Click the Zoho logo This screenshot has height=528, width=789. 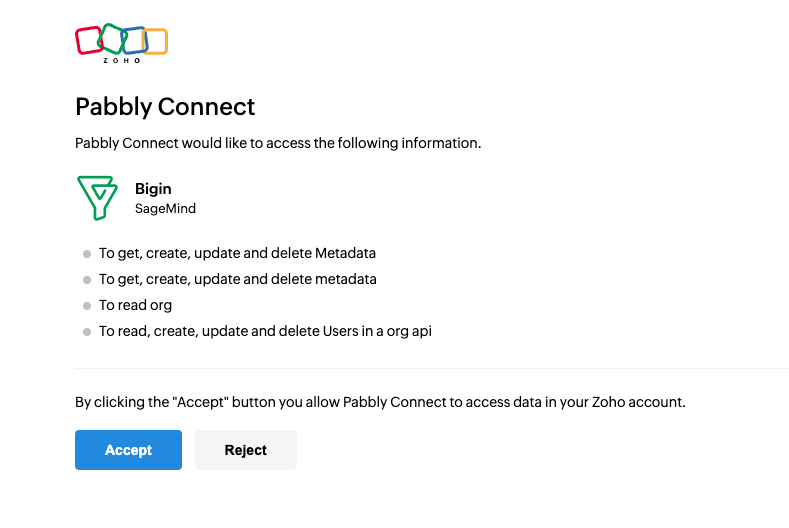point(121,43)
